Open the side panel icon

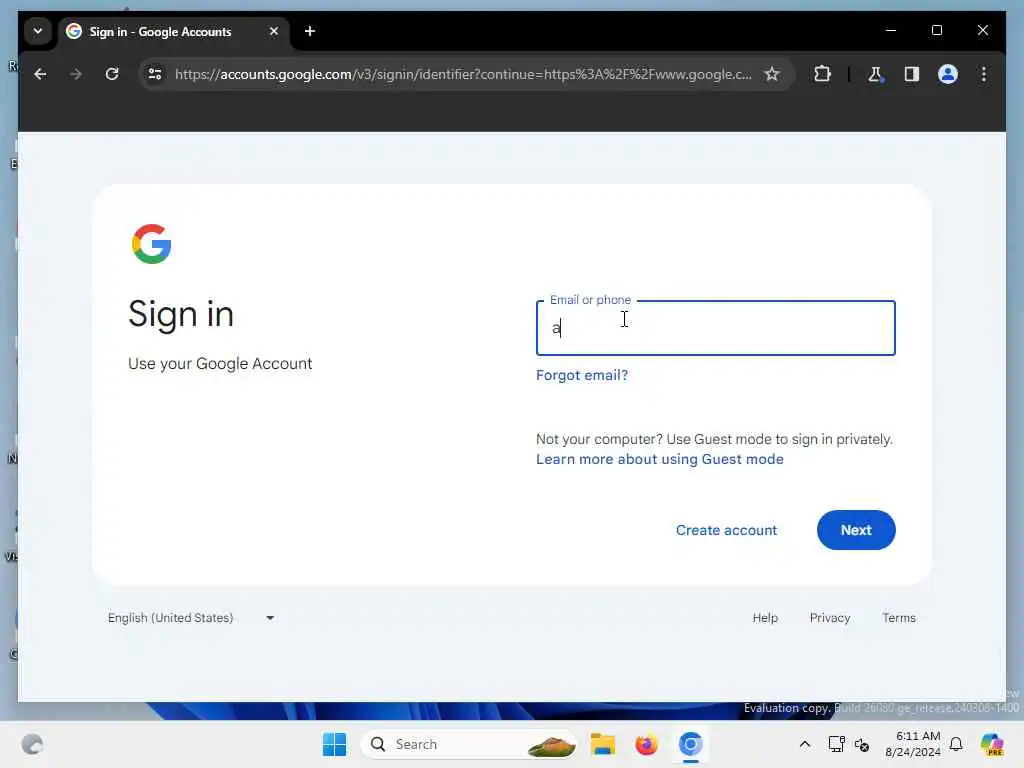click(x=912, y=74)
